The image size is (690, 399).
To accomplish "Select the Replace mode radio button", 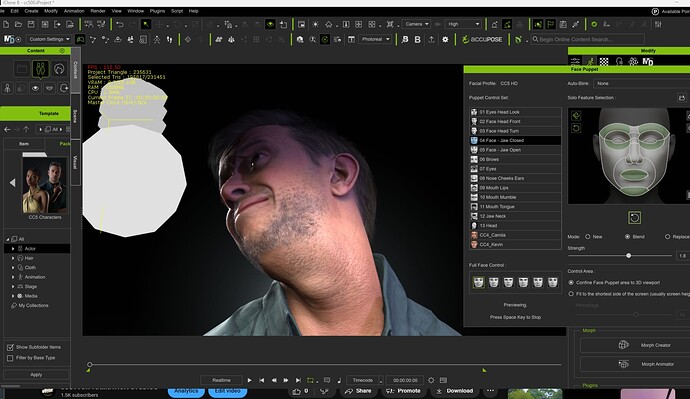I will (x=668, y=237).
